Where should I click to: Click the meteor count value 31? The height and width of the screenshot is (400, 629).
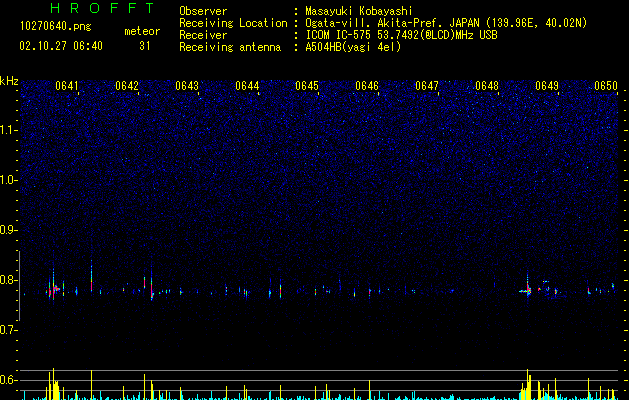point(145,46)
